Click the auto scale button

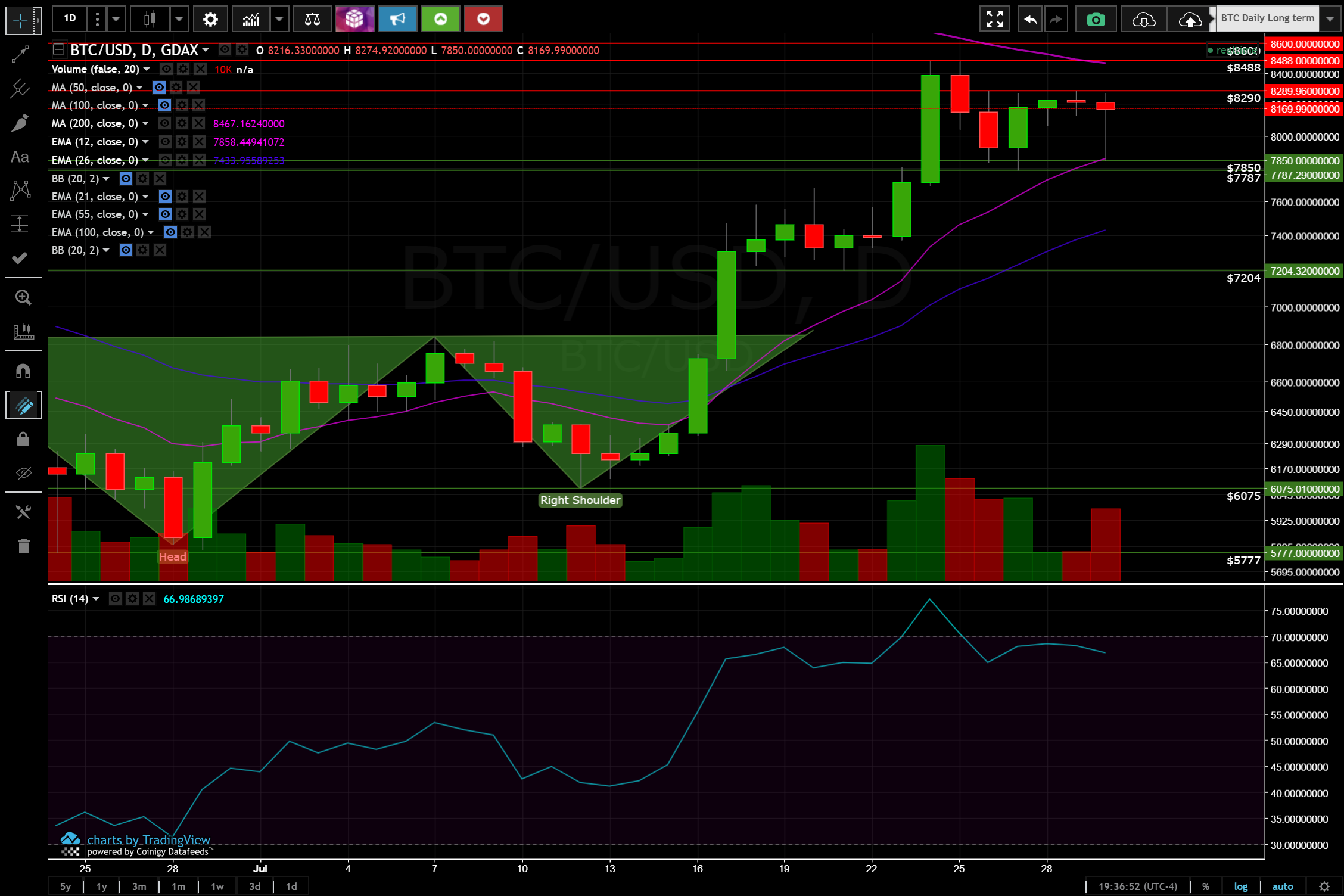(1282, 886)
